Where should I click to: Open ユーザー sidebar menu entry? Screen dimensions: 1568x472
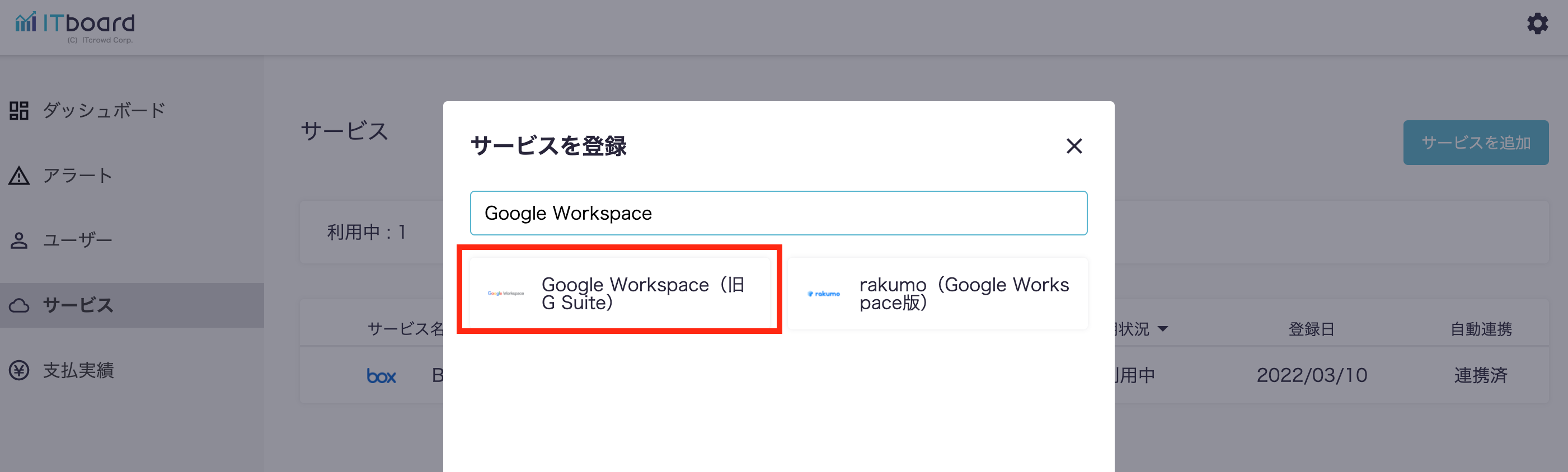[x=78, y=241]
